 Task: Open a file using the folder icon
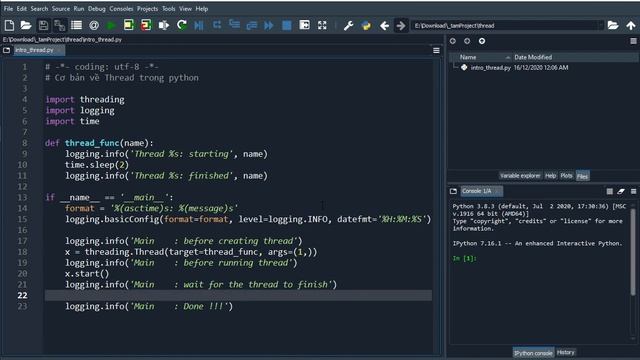point(26,25)
